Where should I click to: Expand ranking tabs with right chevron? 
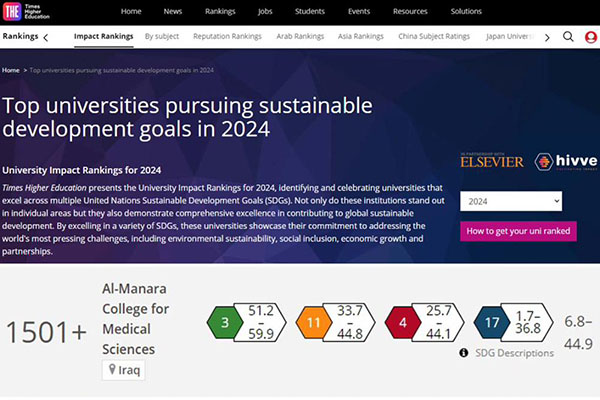tap(547, 38)
